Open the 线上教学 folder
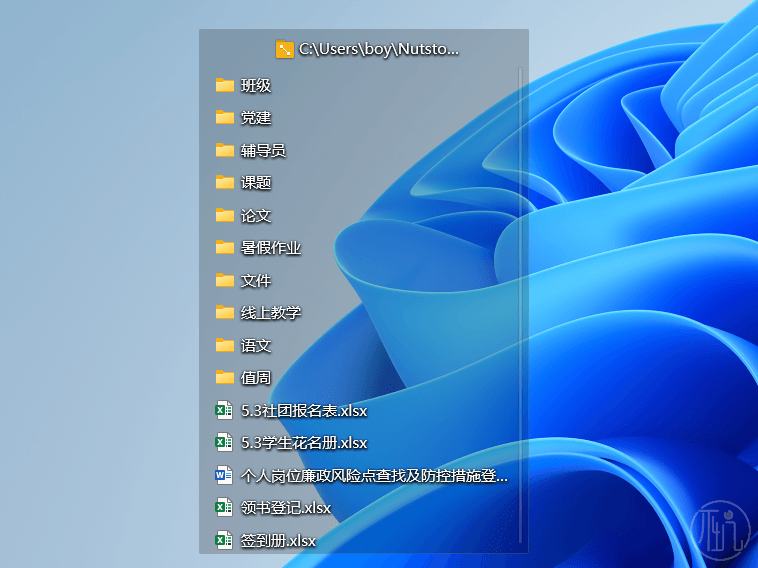 [270, 313]
